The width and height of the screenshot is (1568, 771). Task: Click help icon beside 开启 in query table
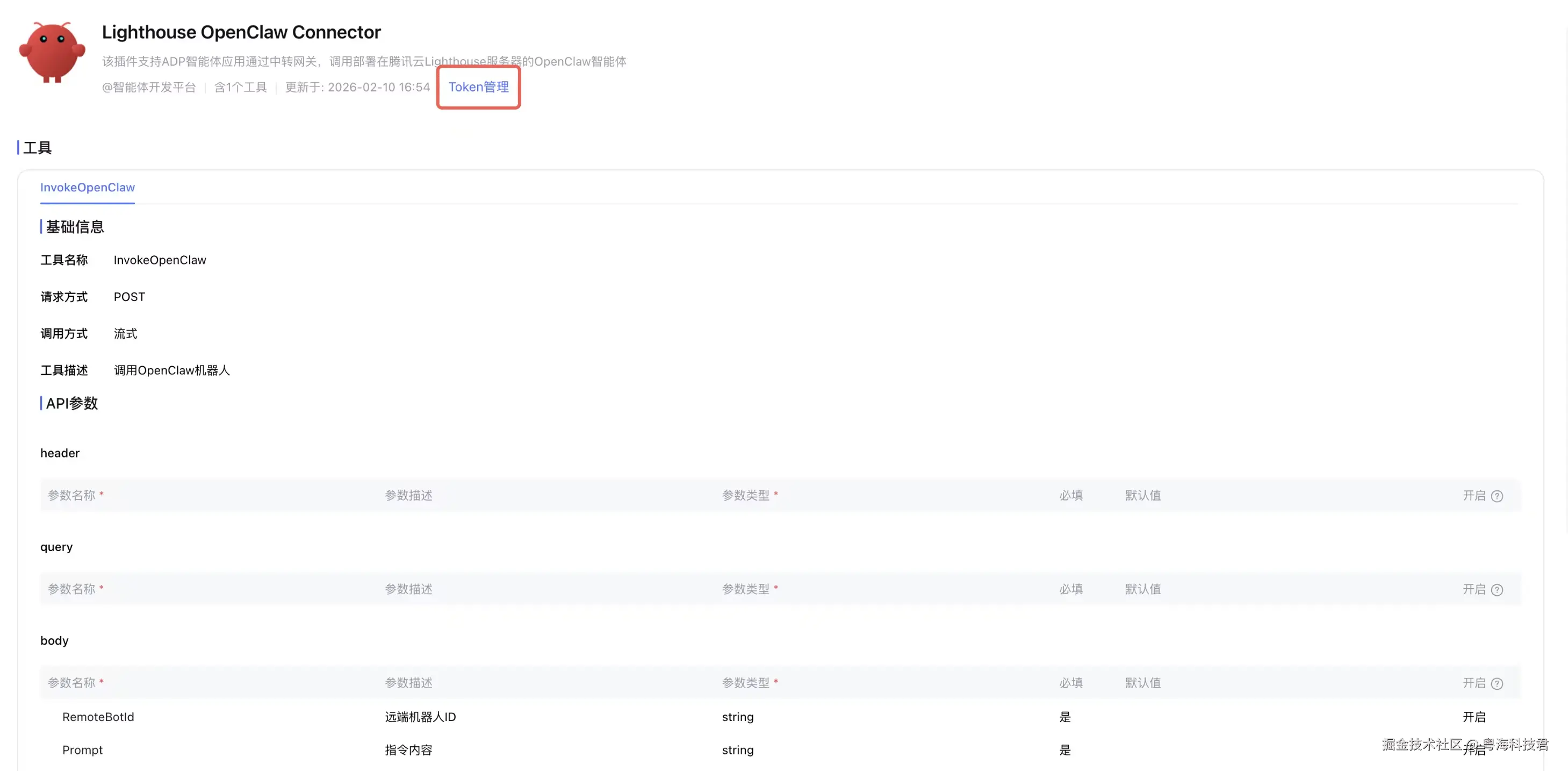pos(1497,589)
